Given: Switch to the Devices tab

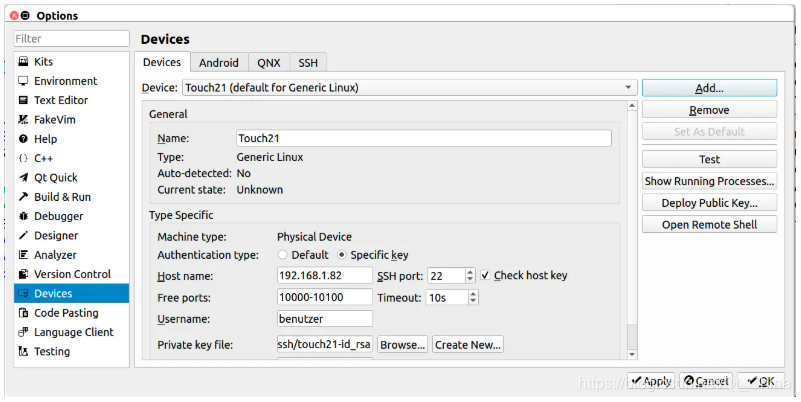Looking at the screenshot, I should coord(162,62).
